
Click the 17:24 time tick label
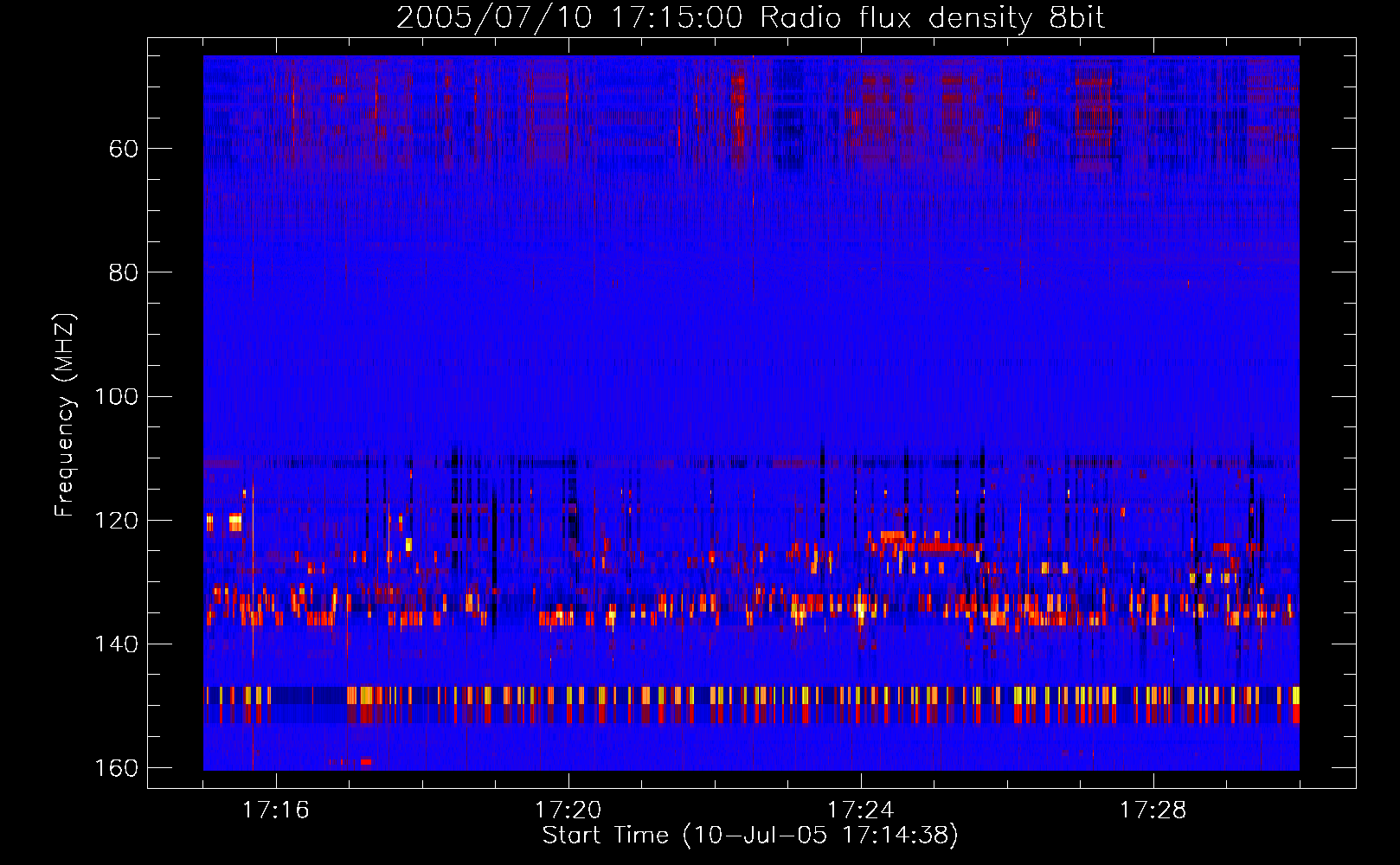click(860, 811)
